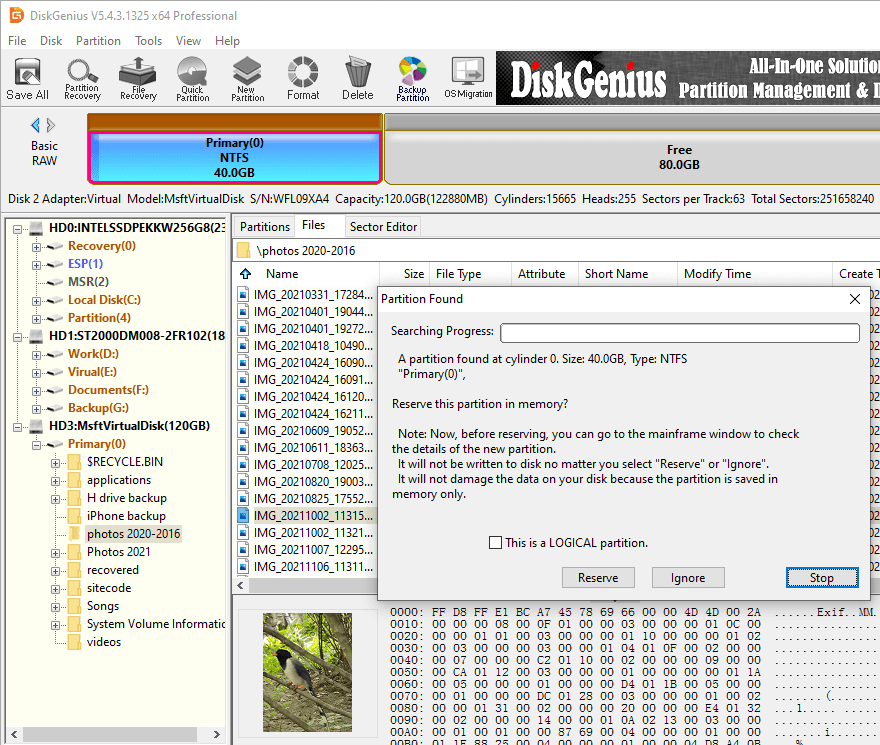Expand the Work(D:) partition node
The height and width of the screenshot is (745, 880).
(37, 354)
